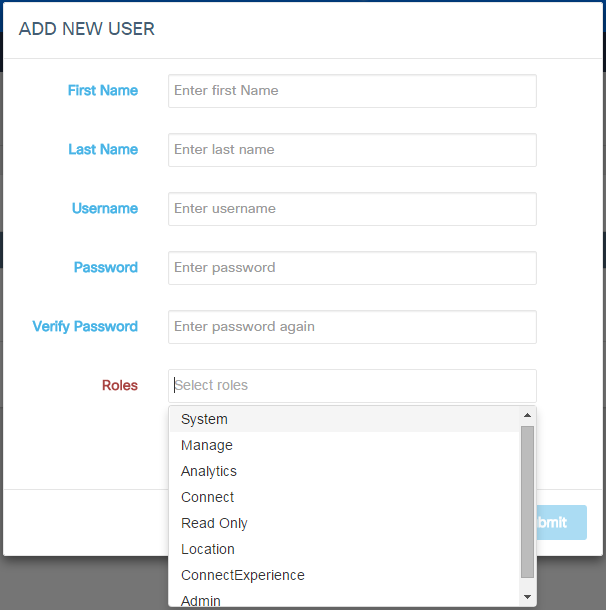
Task: Open the Select roles combo box
Action: coord(352,385)
